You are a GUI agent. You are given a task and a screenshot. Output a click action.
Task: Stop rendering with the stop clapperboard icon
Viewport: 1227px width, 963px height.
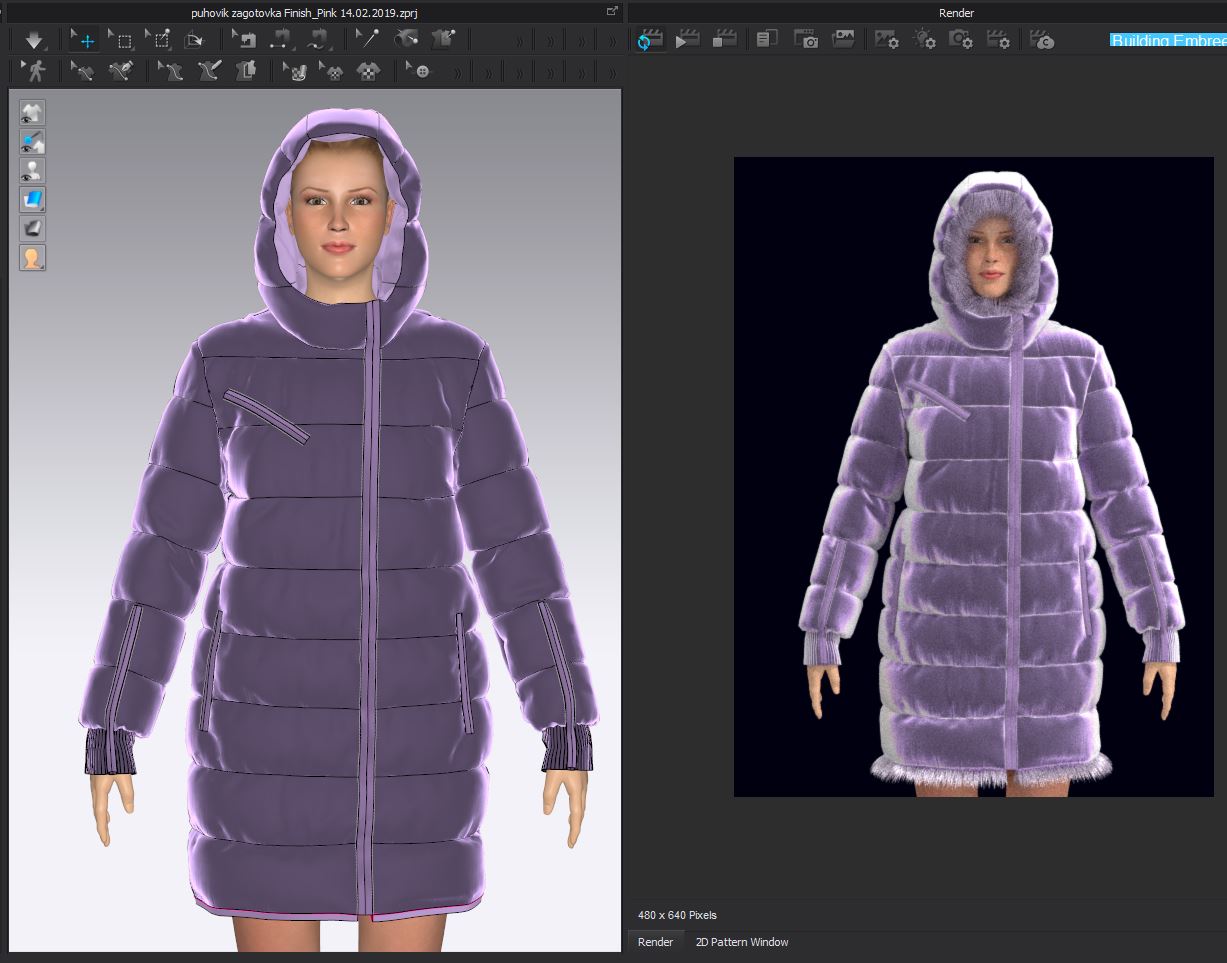(724, 40)
